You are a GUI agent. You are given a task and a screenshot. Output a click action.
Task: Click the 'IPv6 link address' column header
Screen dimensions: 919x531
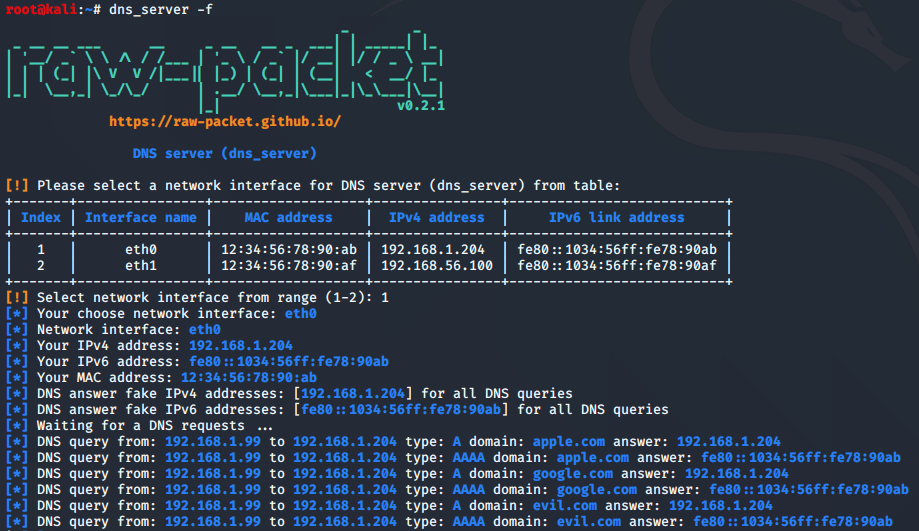(x=617, y=217)
